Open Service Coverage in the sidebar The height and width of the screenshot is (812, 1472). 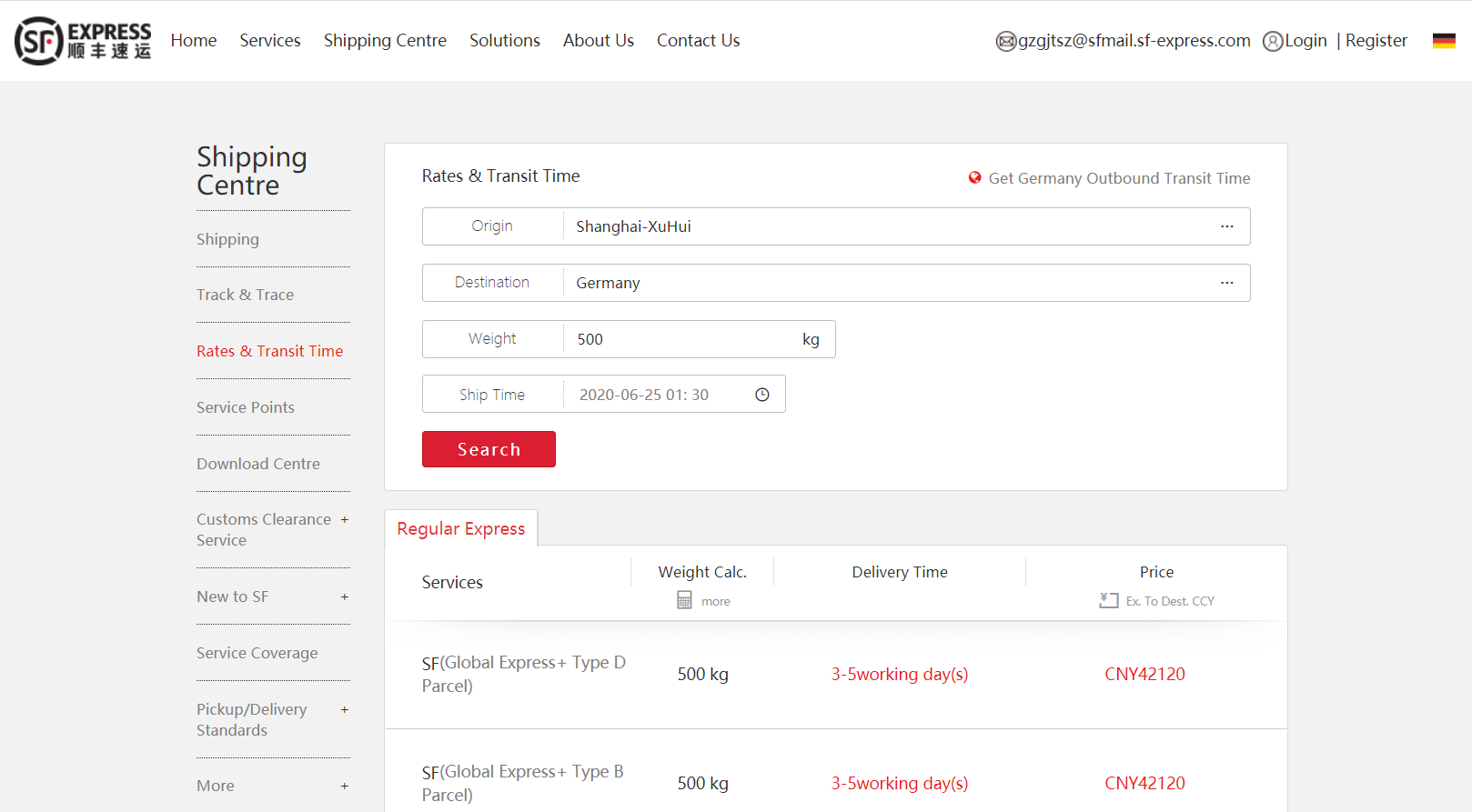pyautogui.click(x=257, y=653)
